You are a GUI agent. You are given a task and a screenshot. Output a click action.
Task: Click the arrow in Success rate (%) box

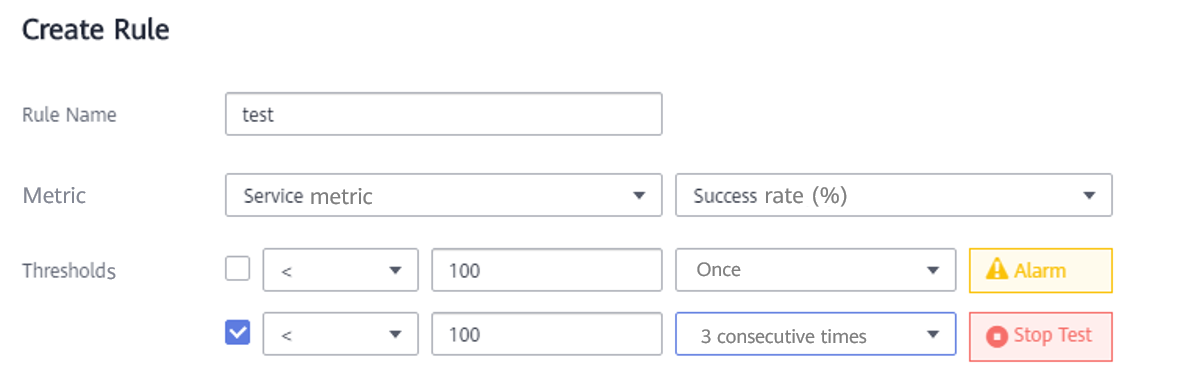(1088, 195)
